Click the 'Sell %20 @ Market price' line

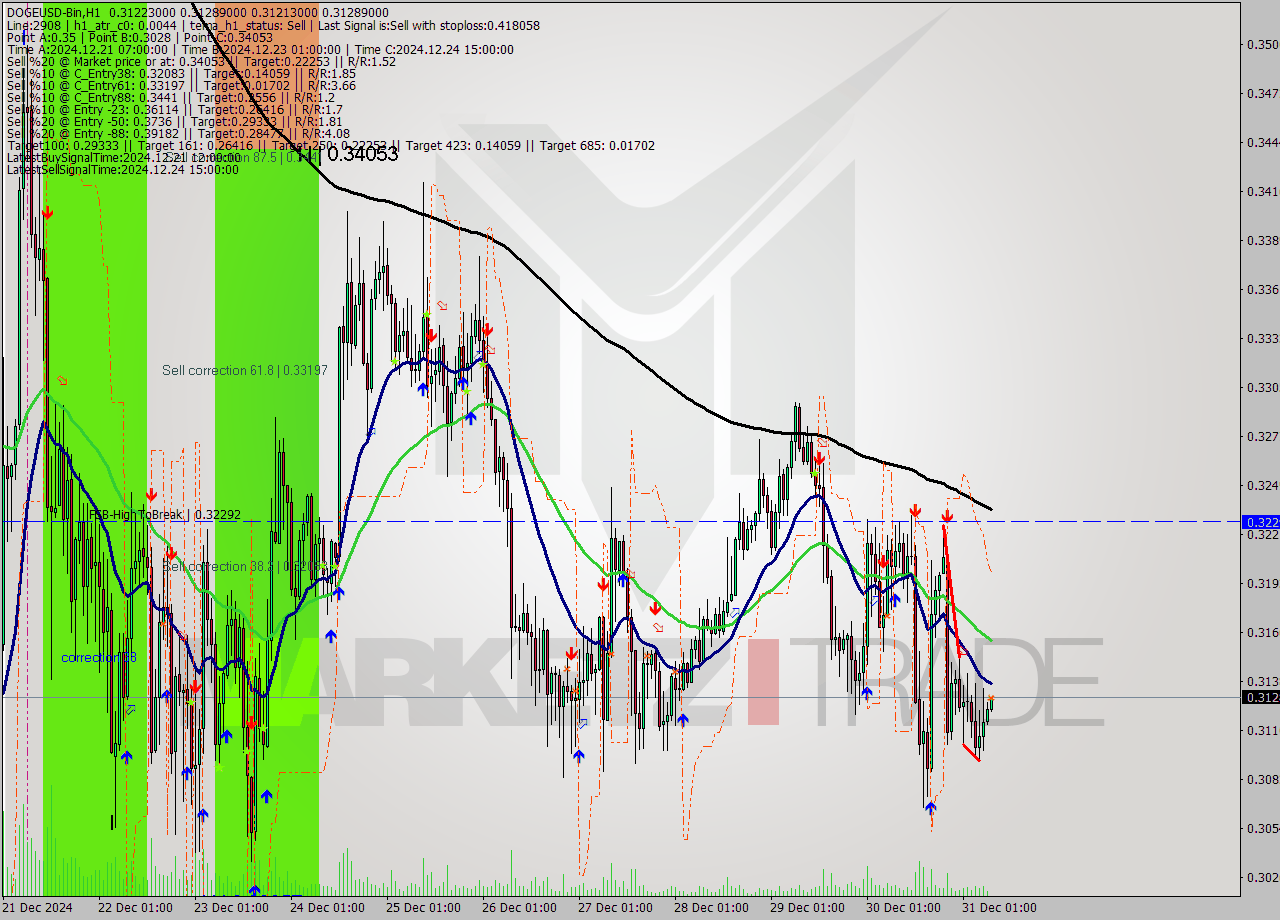tap(201, 61)
